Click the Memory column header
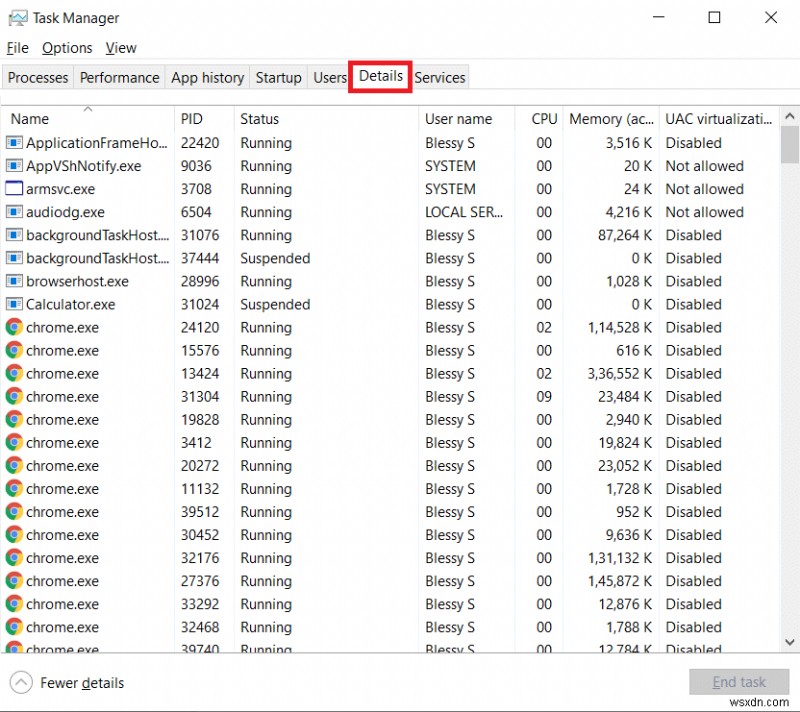Screen dimensions: 800x712 click(600, 118)
